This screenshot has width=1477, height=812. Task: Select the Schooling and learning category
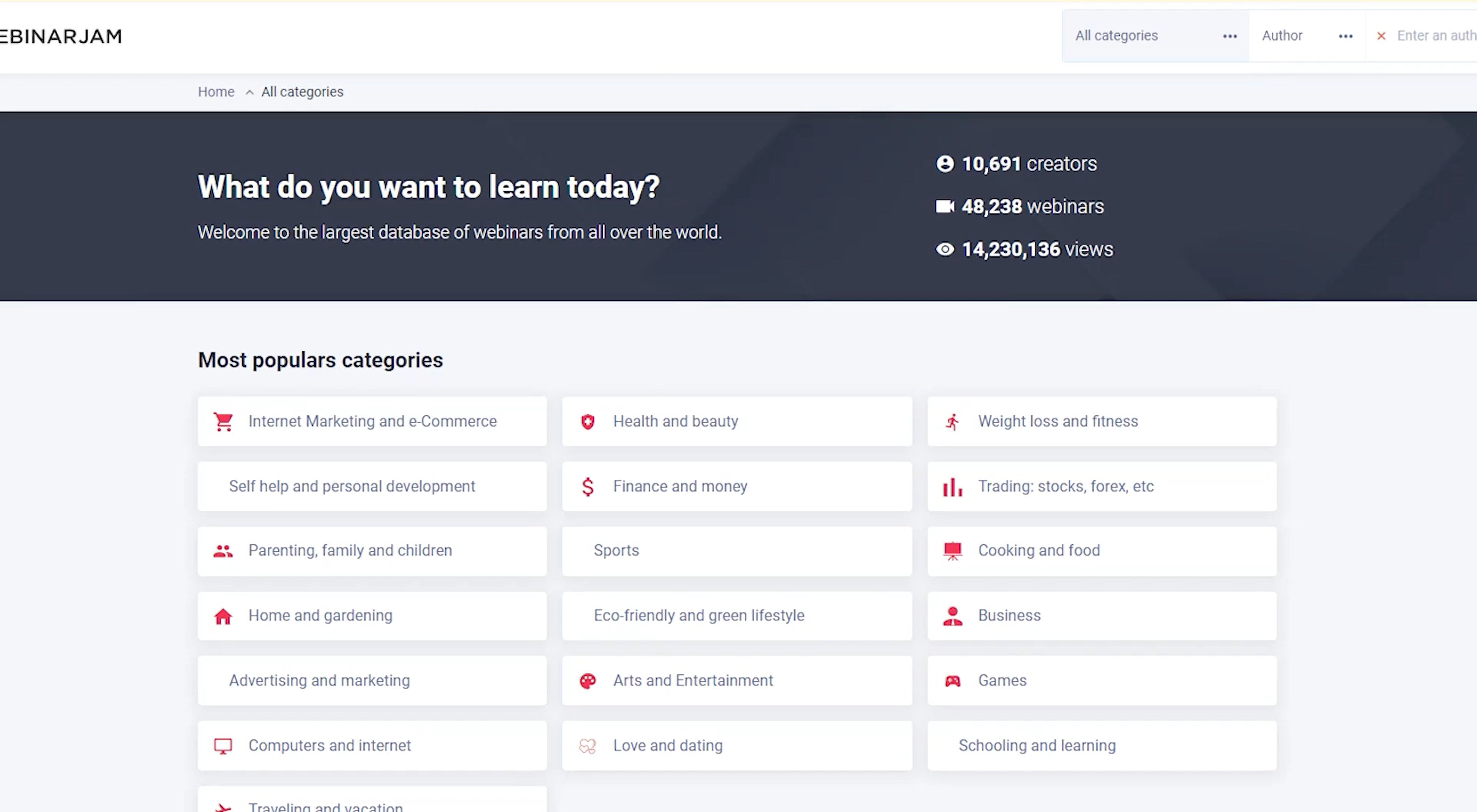(x=1101, y=745)
